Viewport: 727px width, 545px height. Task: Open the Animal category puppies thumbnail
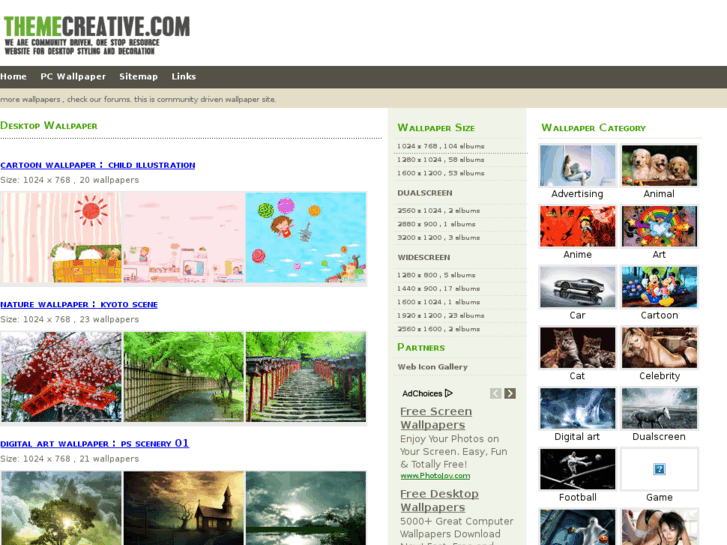[x=659, y=166]
